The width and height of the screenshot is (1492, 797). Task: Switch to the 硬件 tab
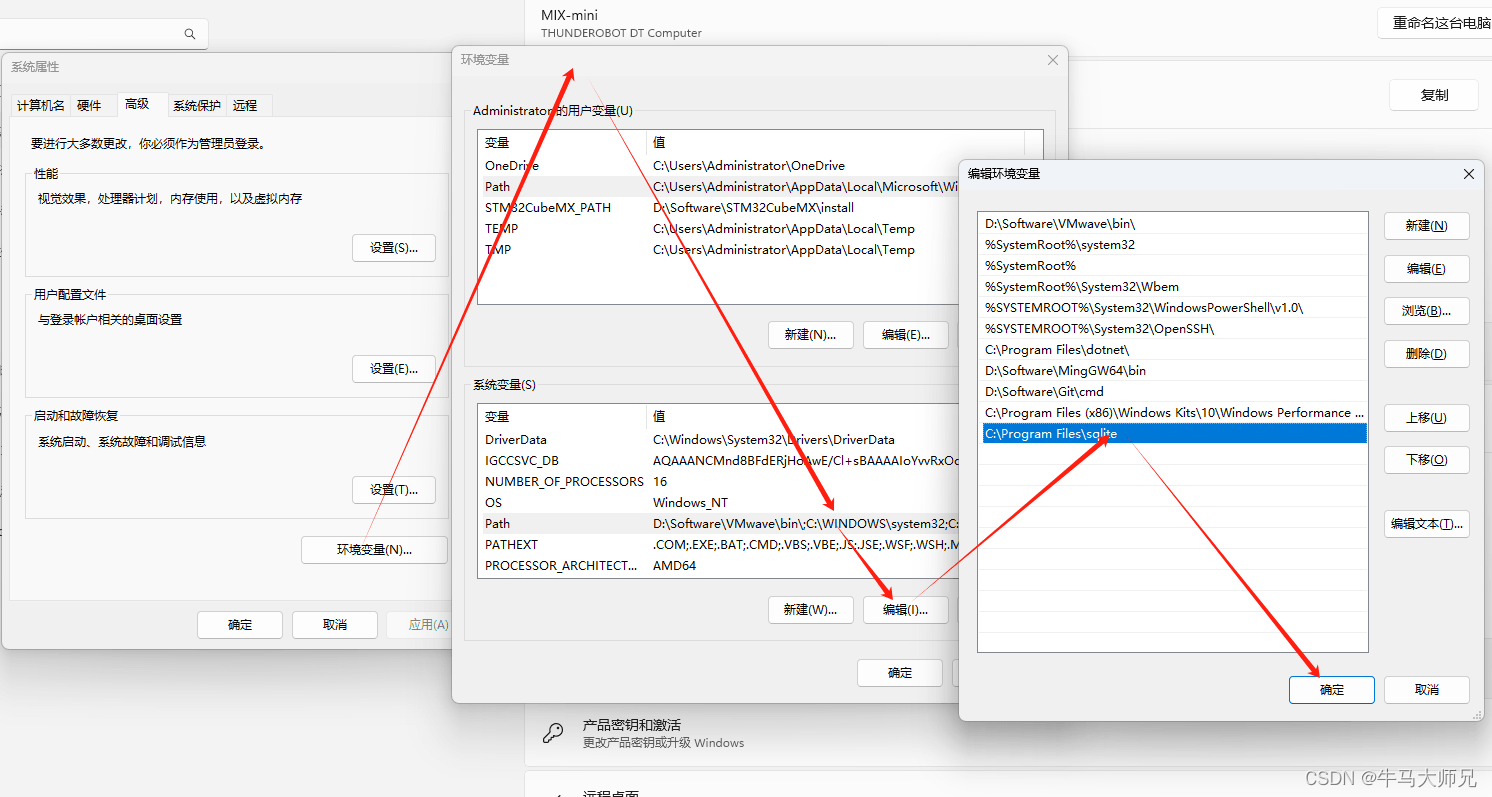(89, 105)
